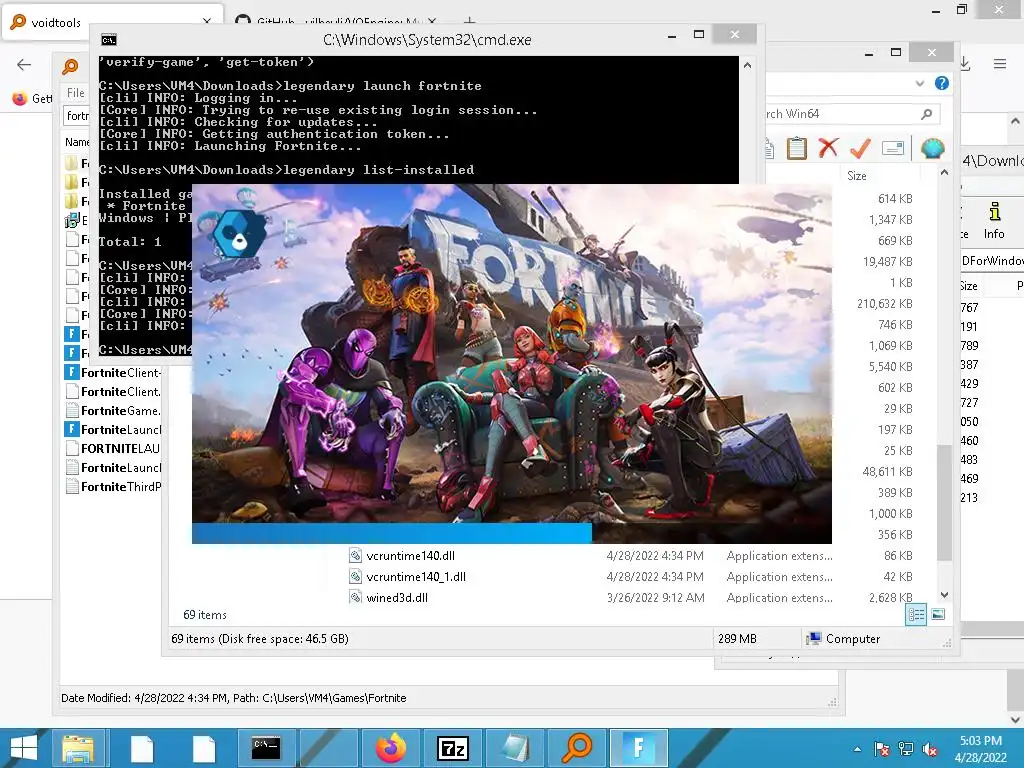Click the Action Center flag tray icon
Screen dimensions: 1024x768
882,749
